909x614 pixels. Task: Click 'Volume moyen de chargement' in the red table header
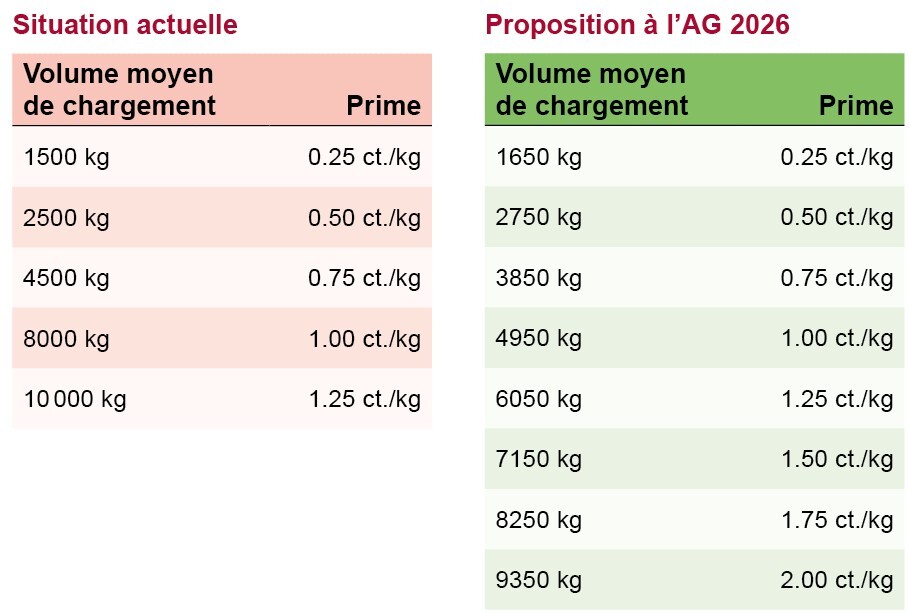coord(119,90)
